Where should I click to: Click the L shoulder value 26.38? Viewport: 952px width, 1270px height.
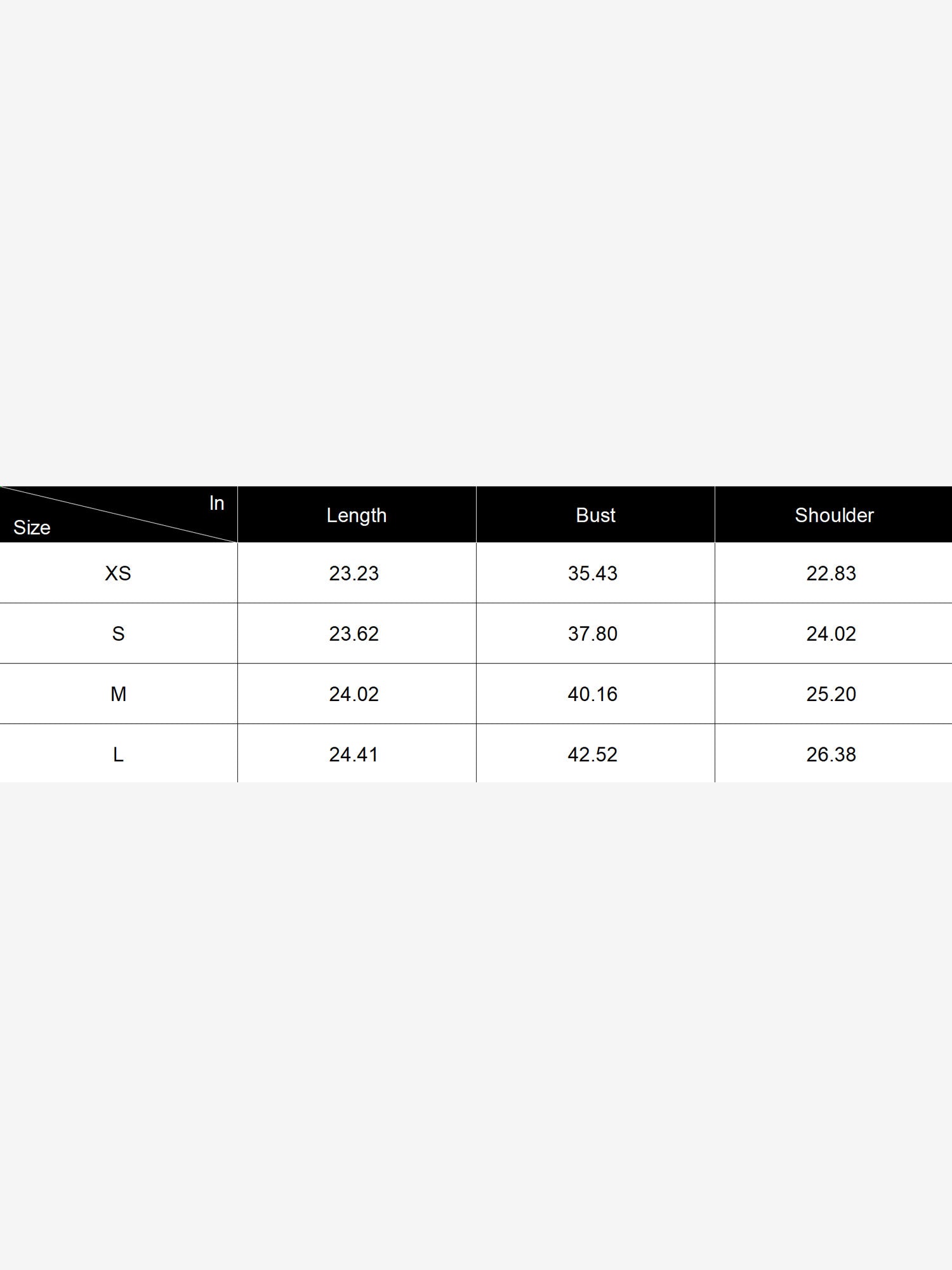pyautogui.click(x=831, y=754)
